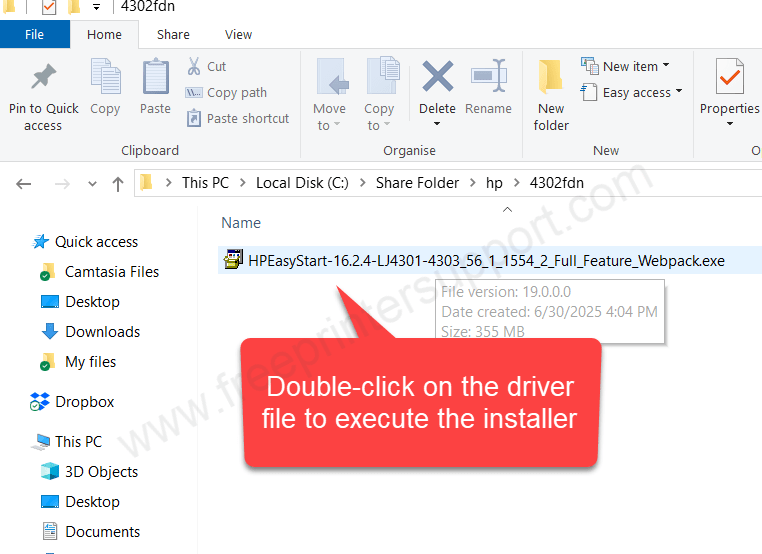Click the Copy icon in Clipboard group
Screen dimensions: 762x554
click(x=105, y=76)
